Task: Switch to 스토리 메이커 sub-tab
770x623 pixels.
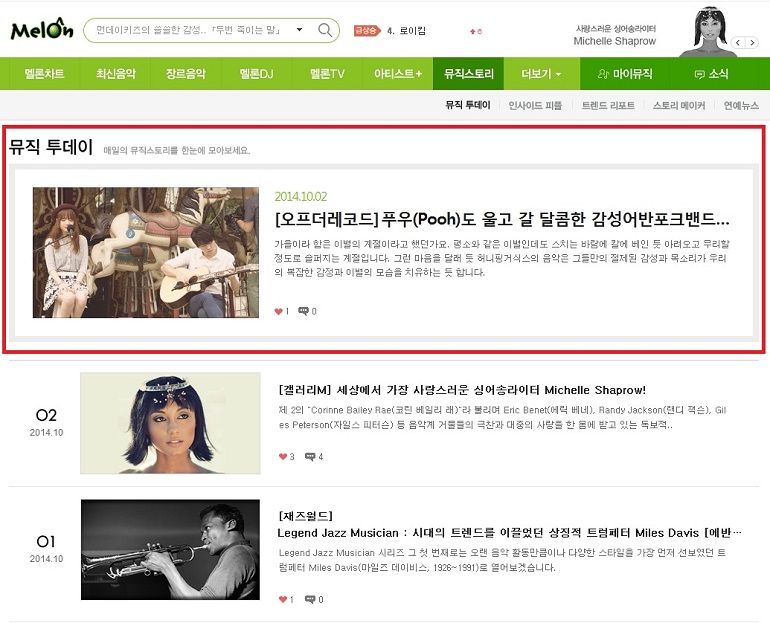Action: pos(679,105)
